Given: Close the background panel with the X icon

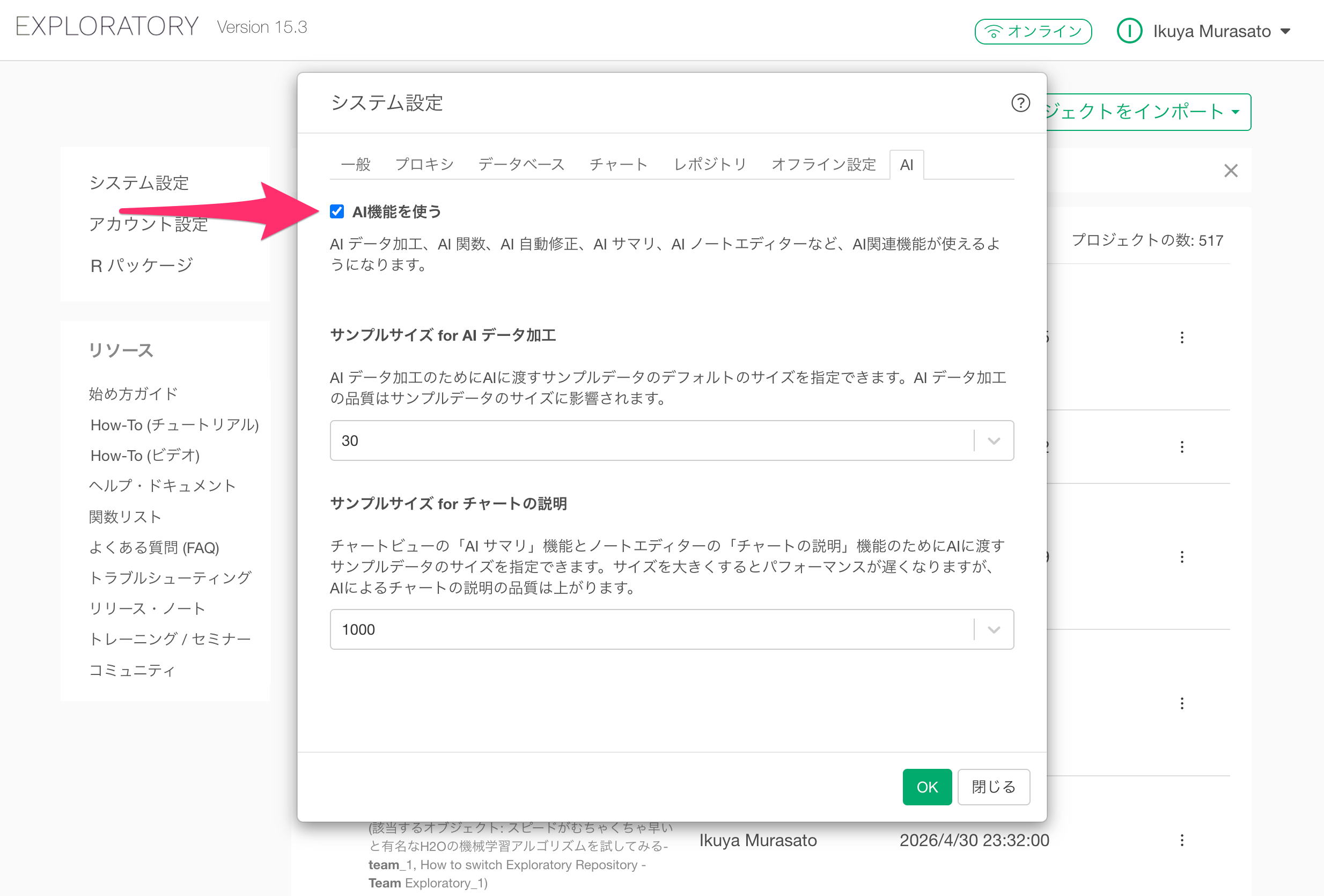Looking at the screenshot, I should point(1231,171).
